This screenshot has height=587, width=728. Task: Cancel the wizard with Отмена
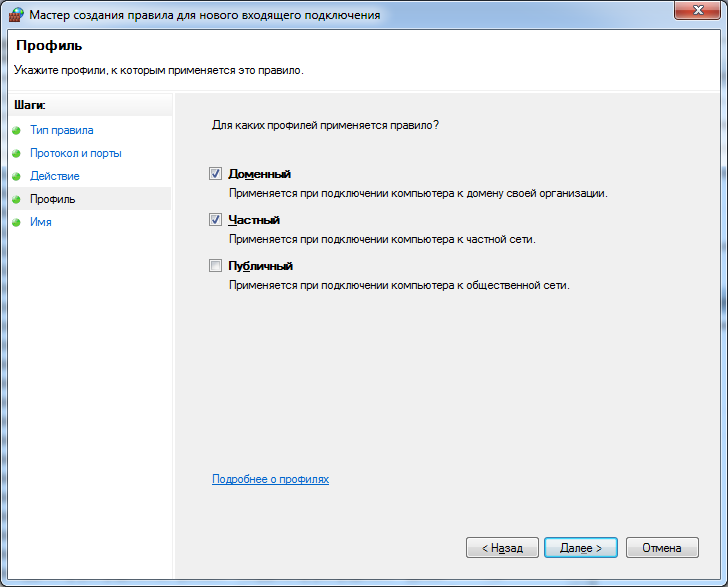[662, 548]
